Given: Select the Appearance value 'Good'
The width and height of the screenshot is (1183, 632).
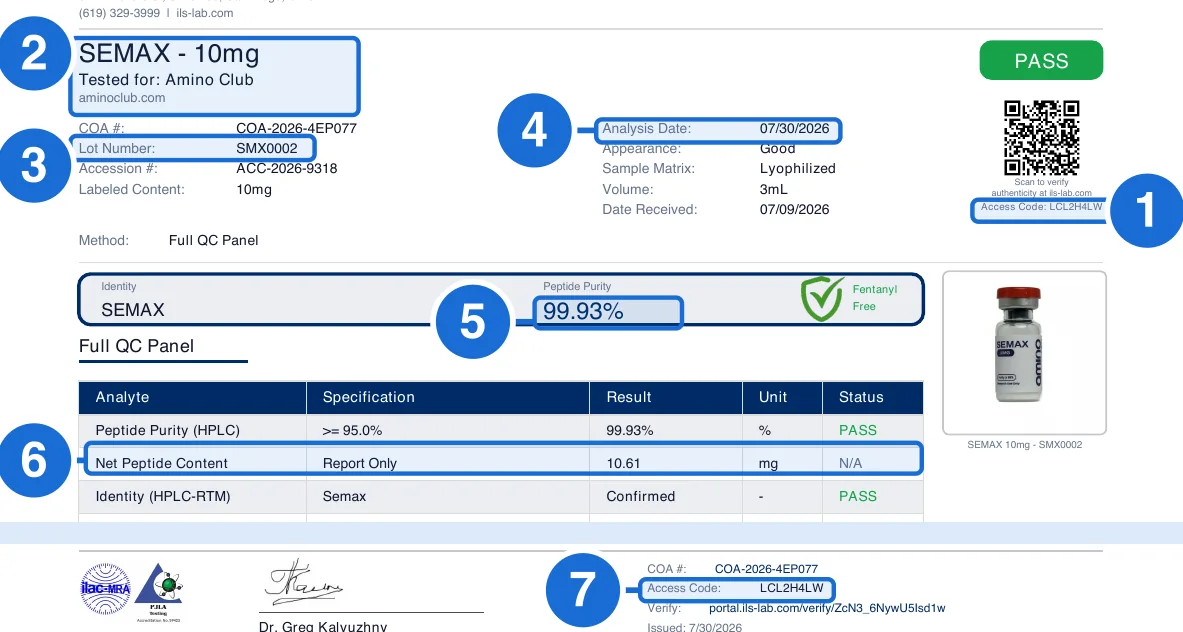Looking at the screenshot, I should (x=777, y=149).
